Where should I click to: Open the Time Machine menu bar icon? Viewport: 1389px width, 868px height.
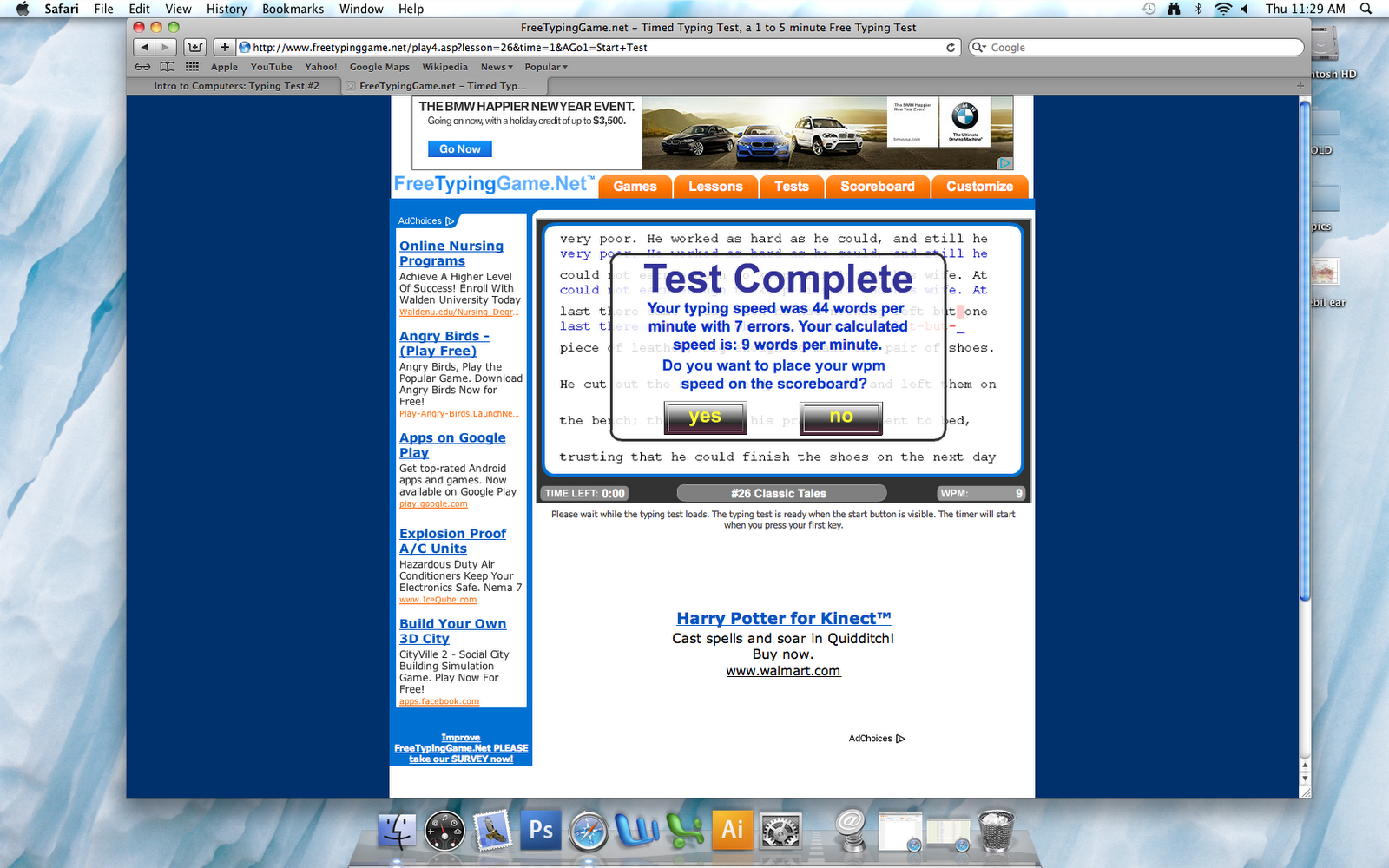pyautogui.click(x=1149, y=9)
